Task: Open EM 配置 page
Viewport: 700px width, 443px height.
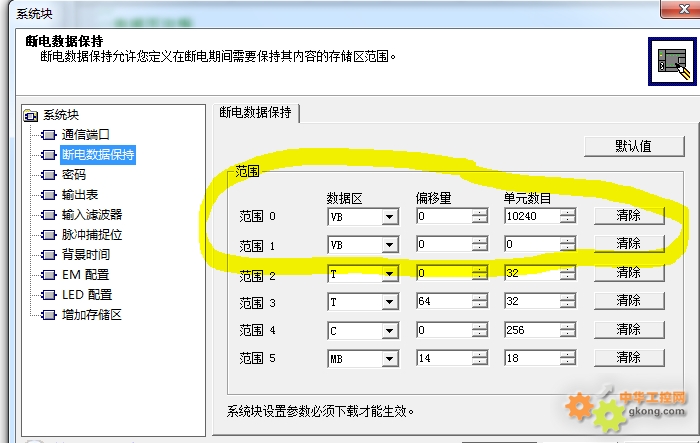Action: pyautogui.click(x=85, y=275)
